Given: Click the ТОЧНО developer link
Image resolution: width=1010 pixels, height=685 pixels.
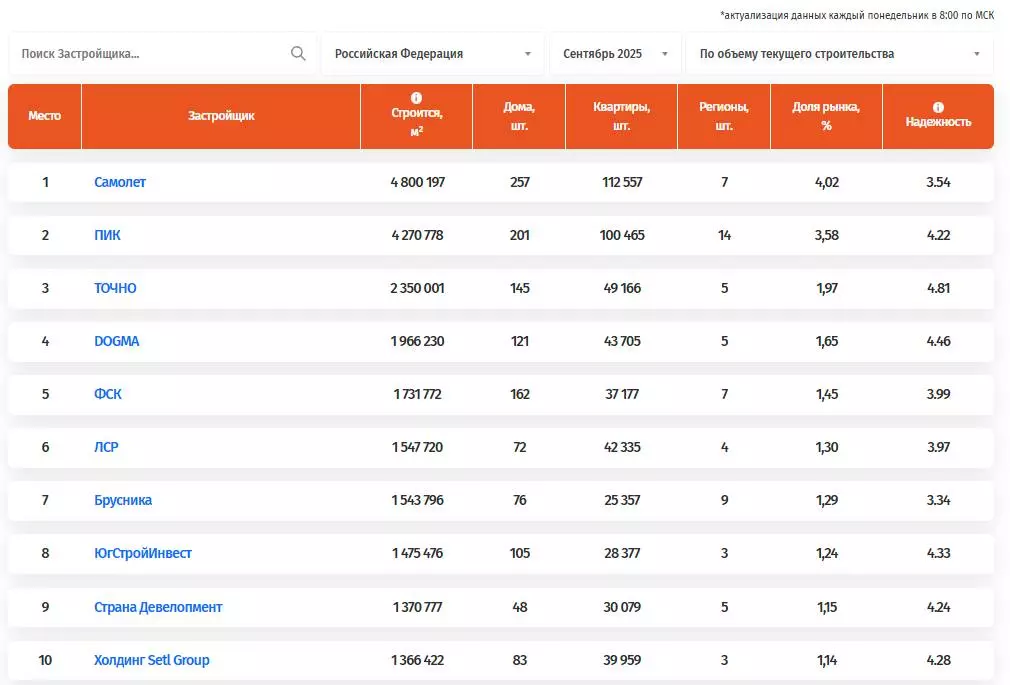Looking at the screenshot, I should (x=115, y=288).
